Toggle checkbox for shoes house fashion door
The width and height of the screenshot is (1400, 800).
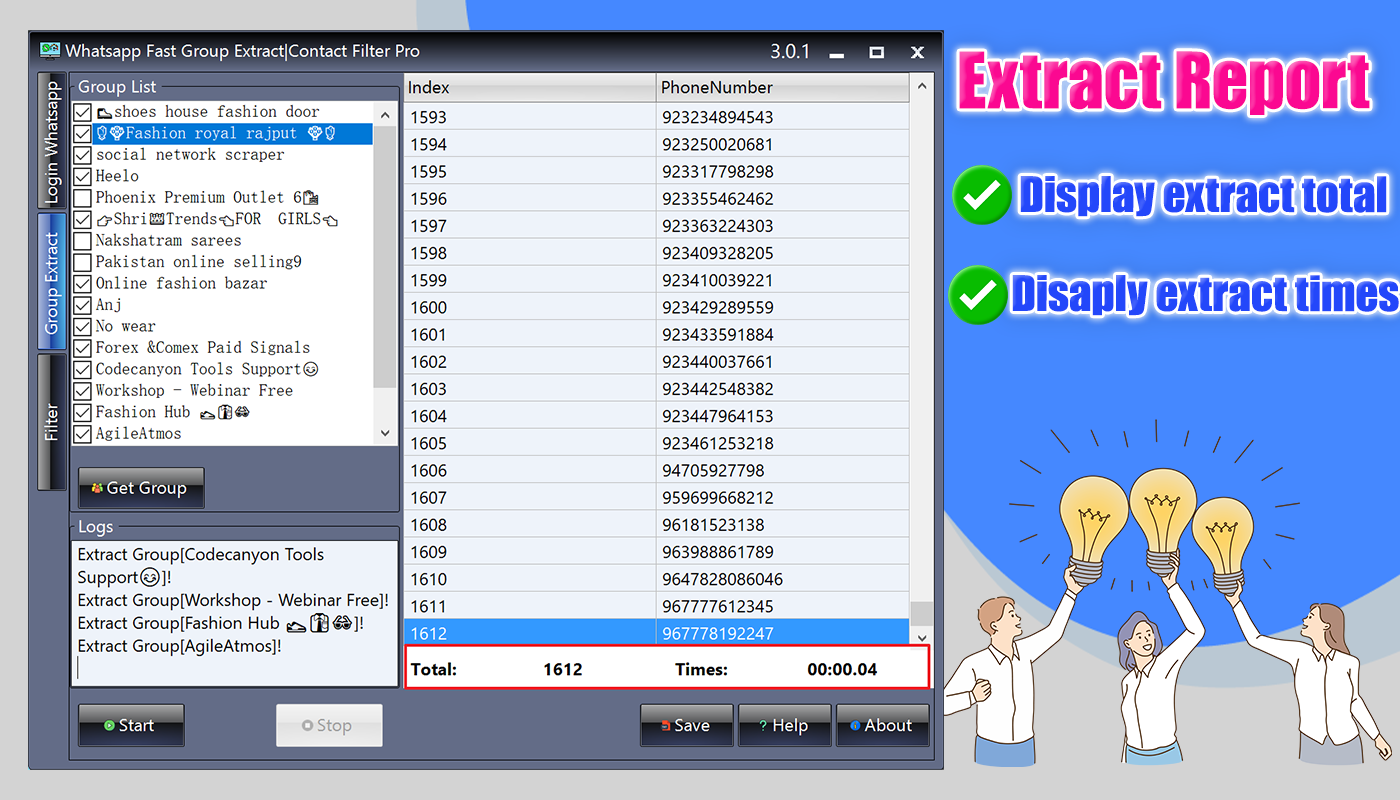[83, 112]
